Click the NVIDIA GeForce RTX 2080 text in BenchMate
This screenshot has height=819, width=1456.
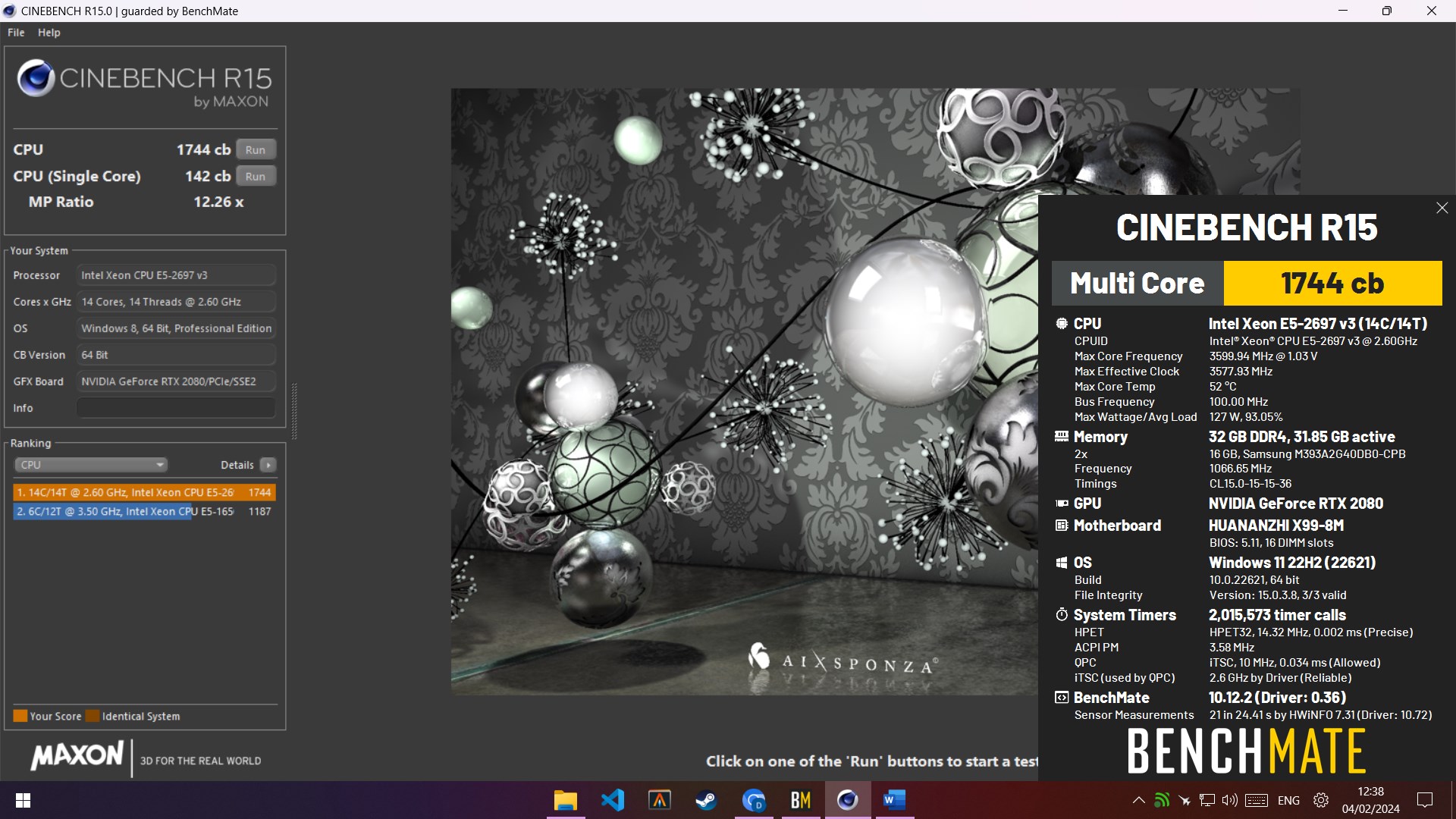pyautogui.click(x=1296, y=504)
